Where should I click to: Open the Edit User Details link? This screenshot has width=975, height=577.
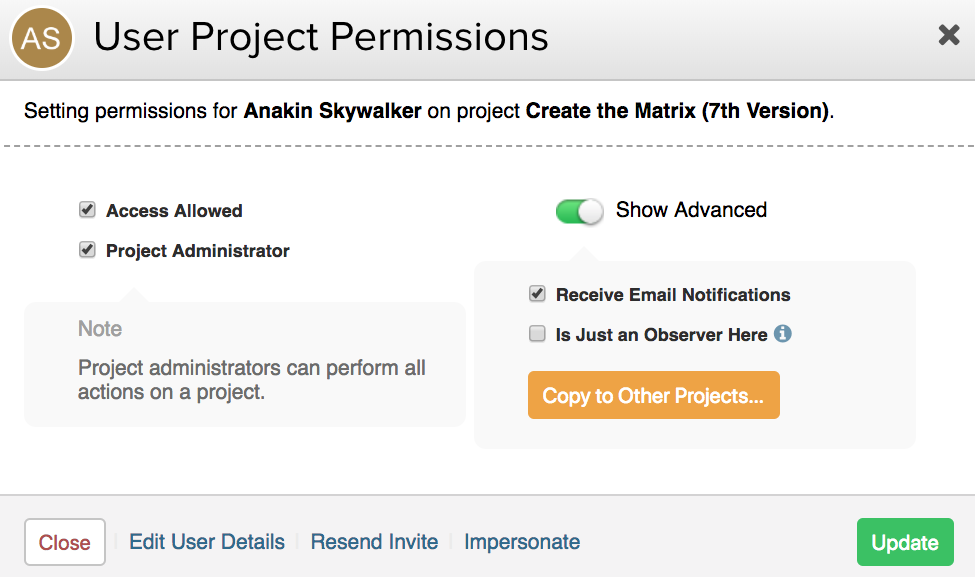(207, 542)
